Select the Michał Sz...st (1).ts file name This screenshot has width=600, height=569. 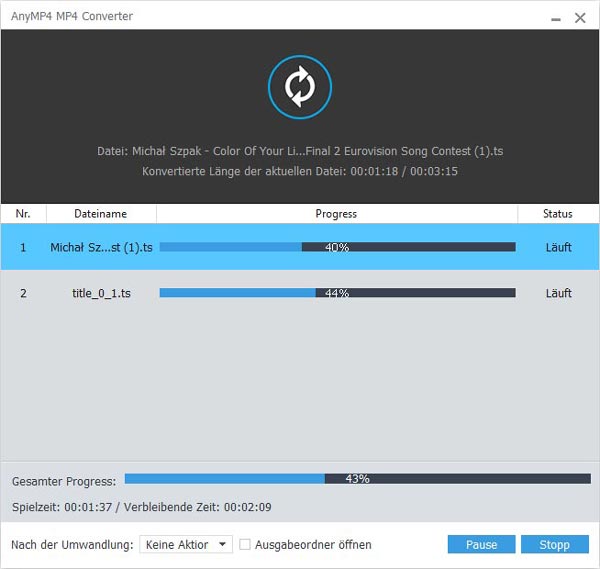point(101,248)
